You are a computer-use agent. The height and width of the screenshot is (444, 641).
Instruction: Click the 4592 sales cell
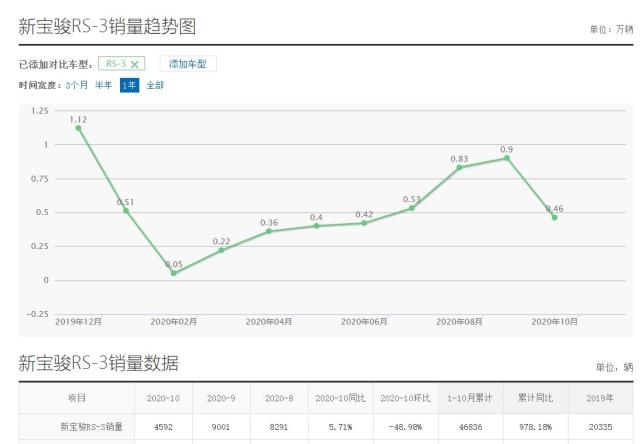coord(163,427)
